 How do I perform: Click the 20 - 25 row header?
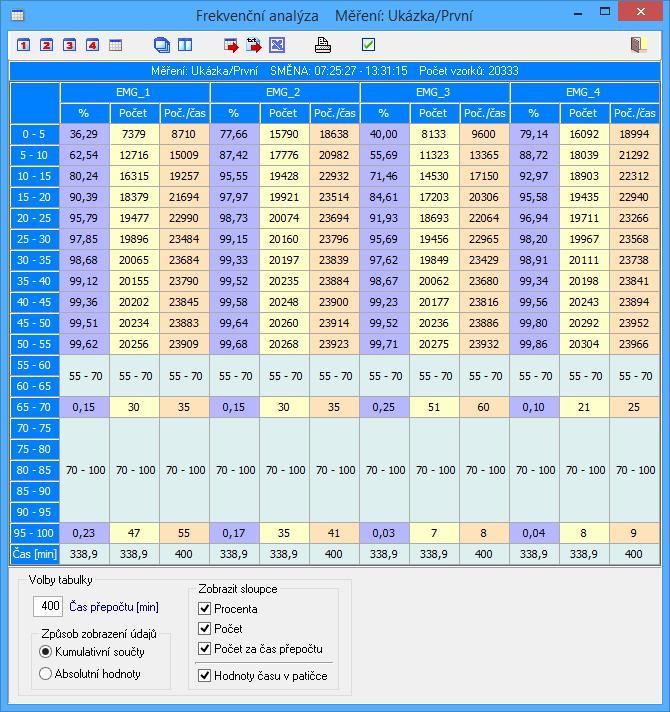(x=34, y=218)
